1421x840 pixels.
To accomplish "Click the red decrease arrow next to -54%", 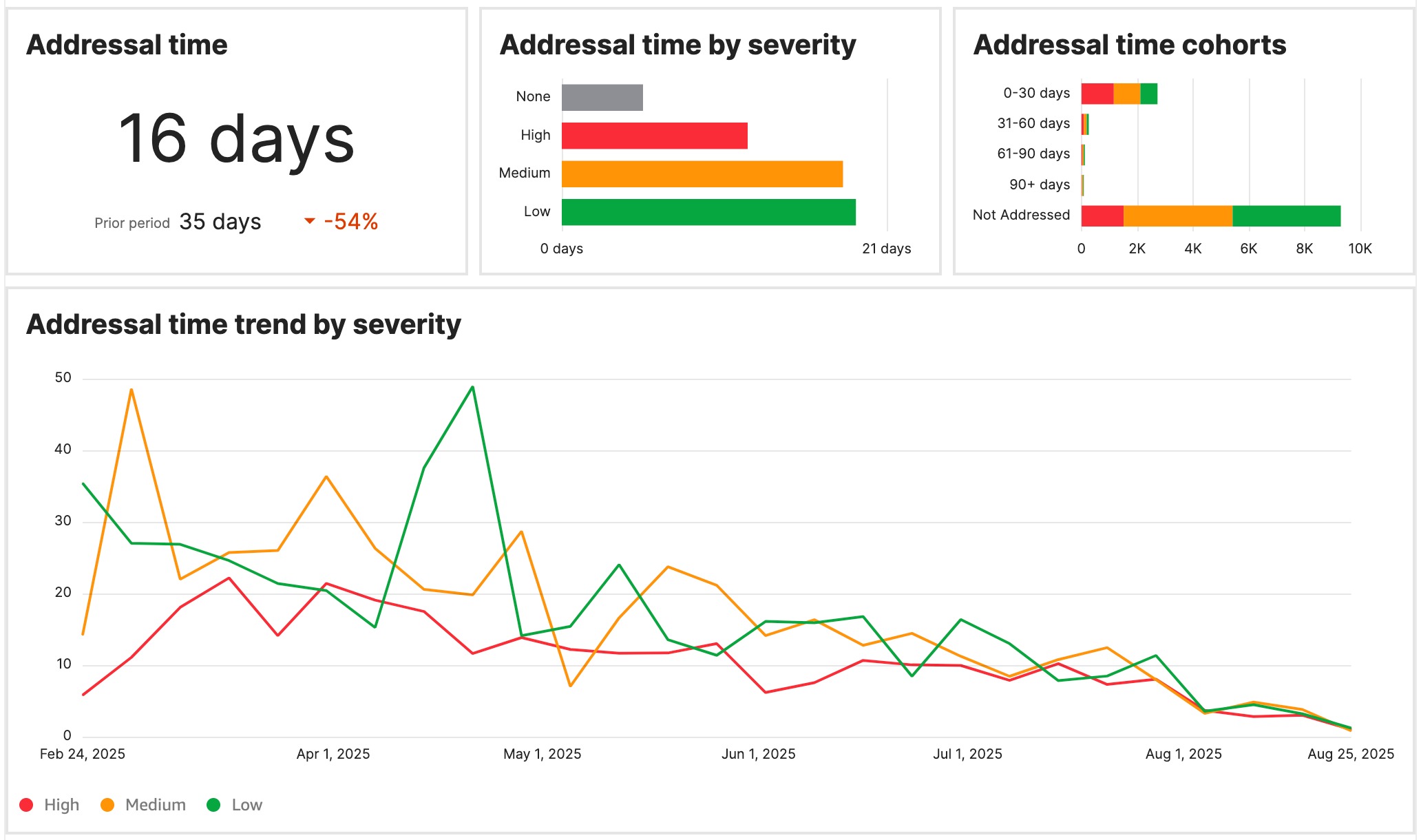I will click(x=309, y=222).
